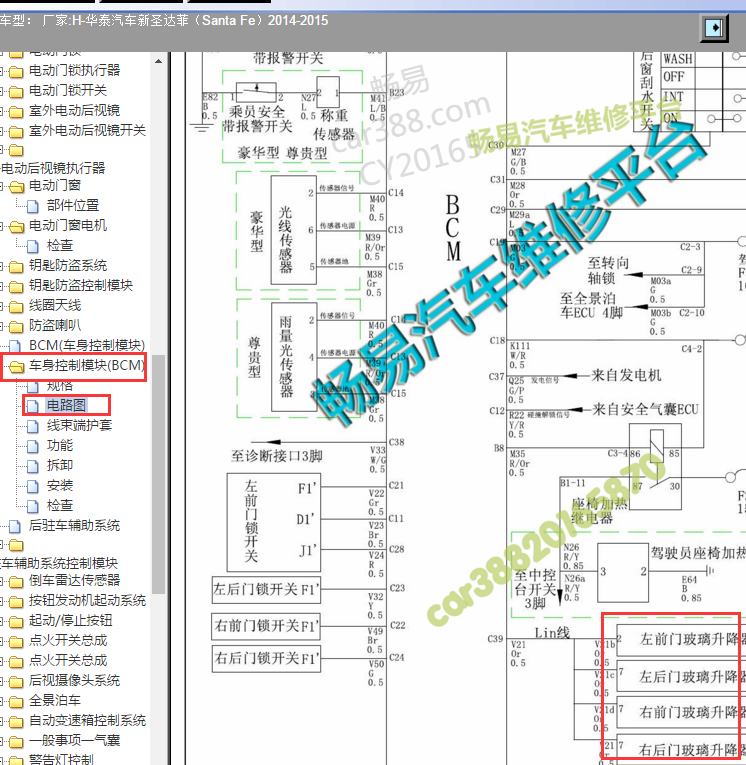Click the 来自安全气囊ECU label
Viewport: 746px width, 765px height.
645,409
